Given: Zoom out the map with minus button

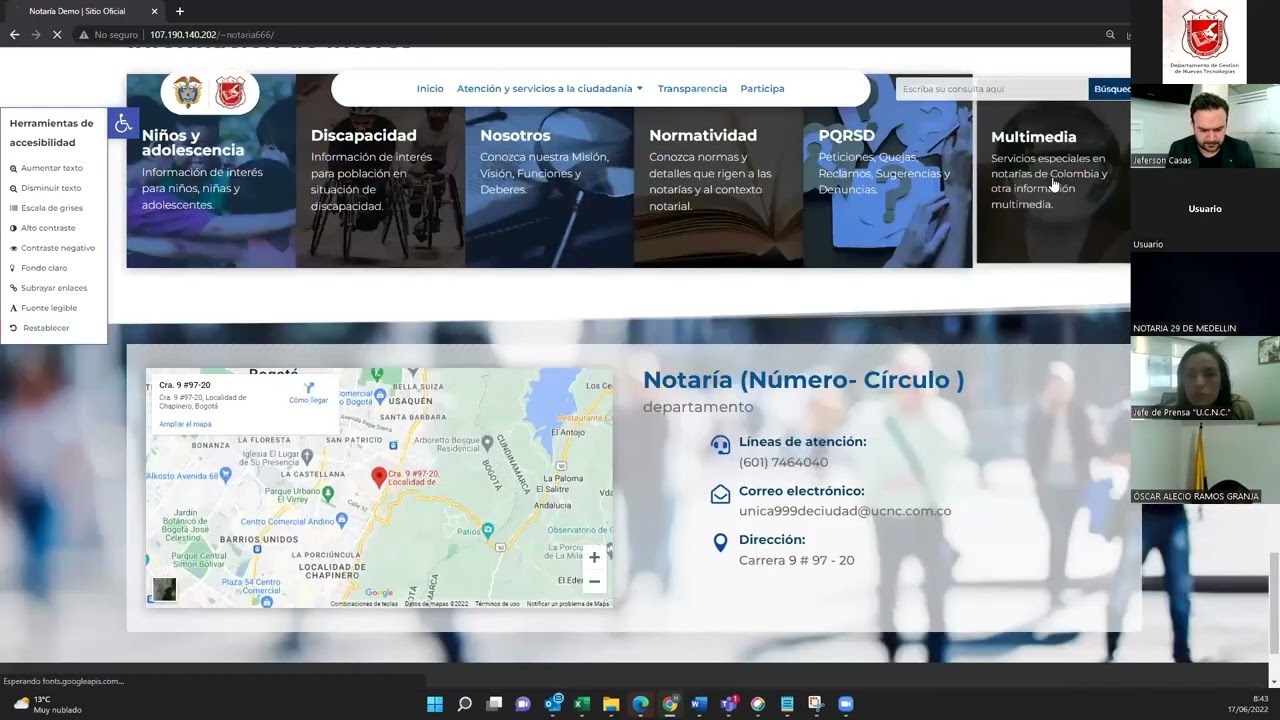Looking at the screenshot, I should point(594,581).
